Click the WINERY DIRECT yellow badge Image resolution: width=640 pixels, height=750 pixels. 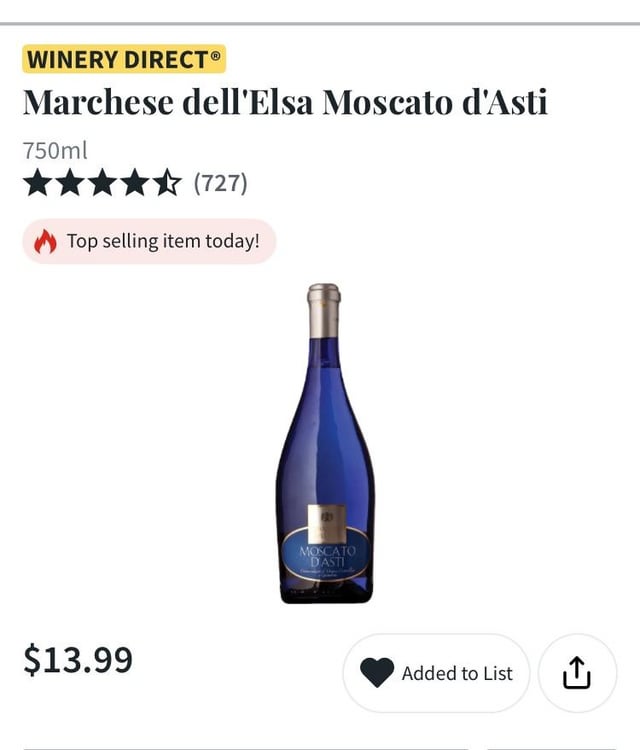[124, 59]
